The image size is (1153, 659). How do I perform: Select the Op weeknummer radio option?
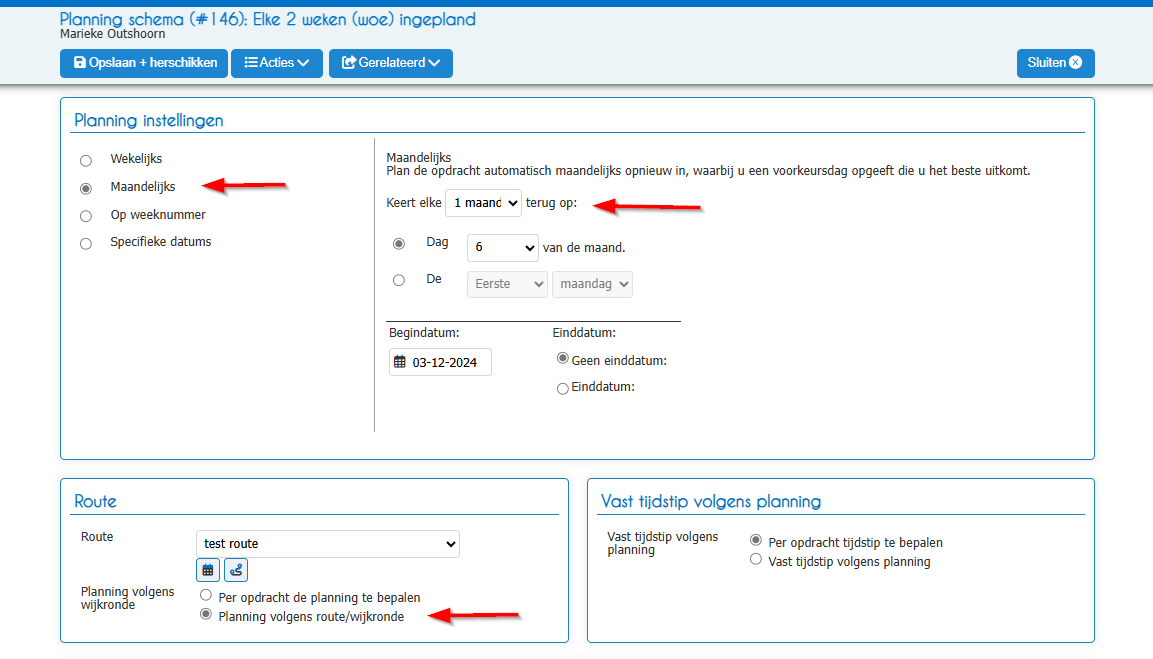(86, 216)
